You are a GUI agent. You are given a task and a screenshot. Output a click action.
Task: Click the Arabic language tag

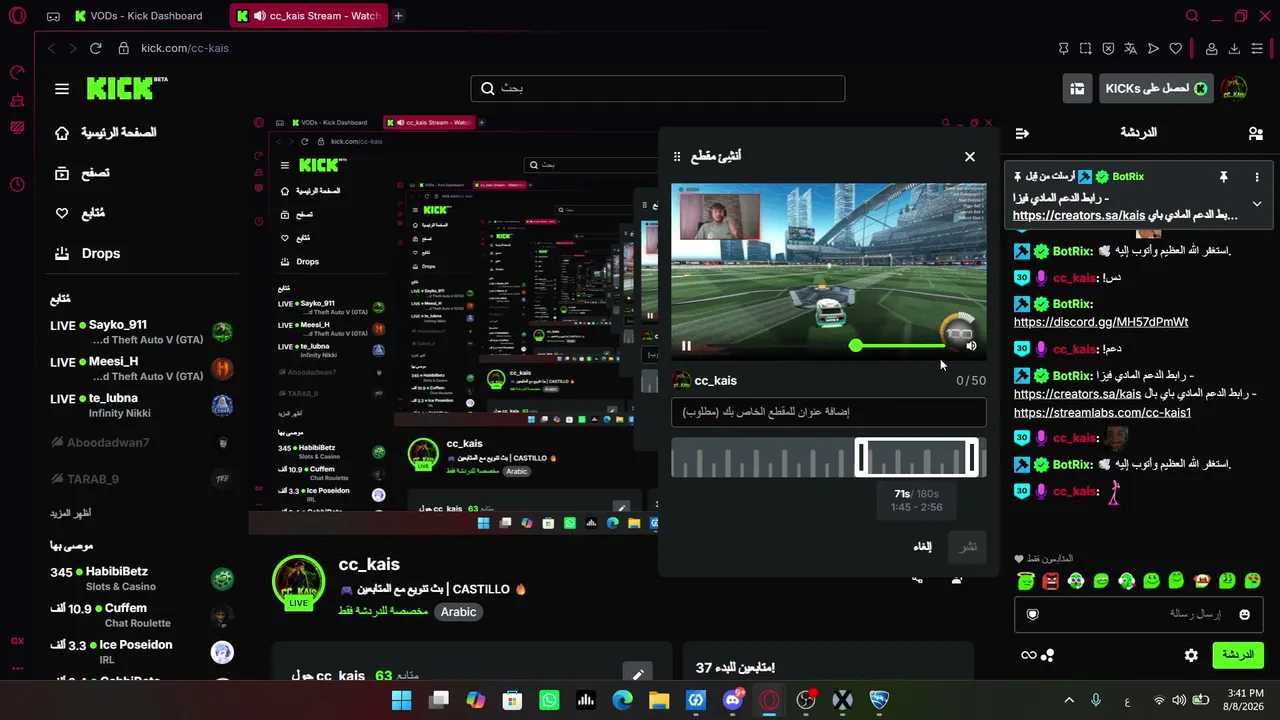(x=459, y=612)
